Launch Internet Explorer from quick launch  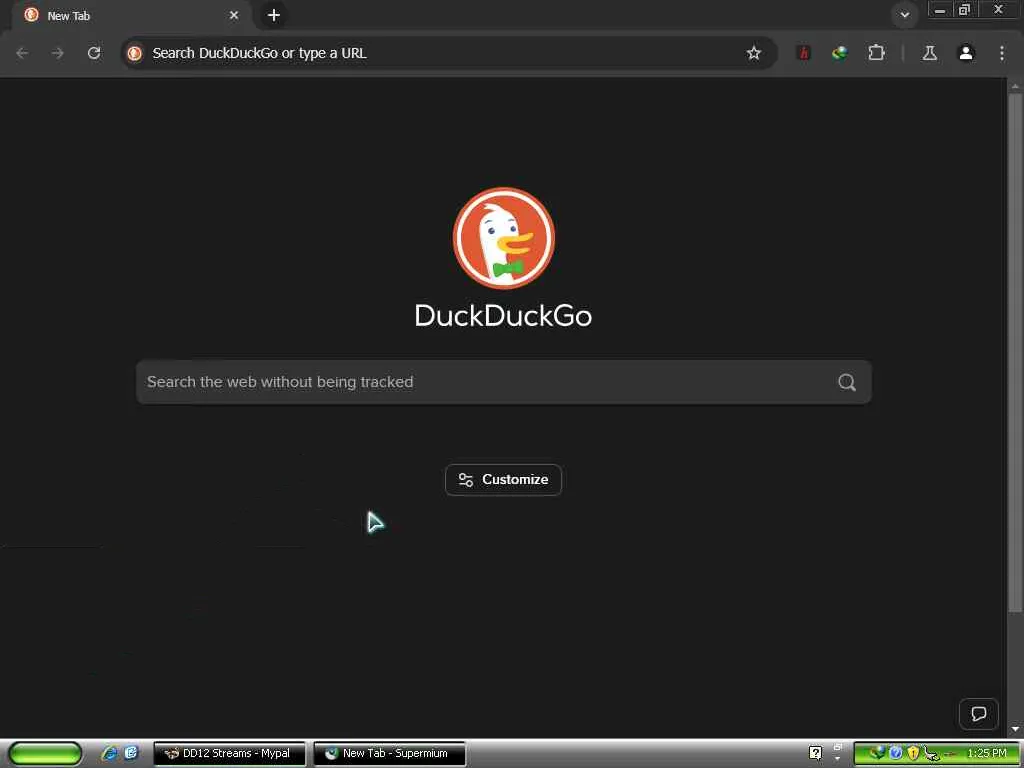[x=109, y=753]
